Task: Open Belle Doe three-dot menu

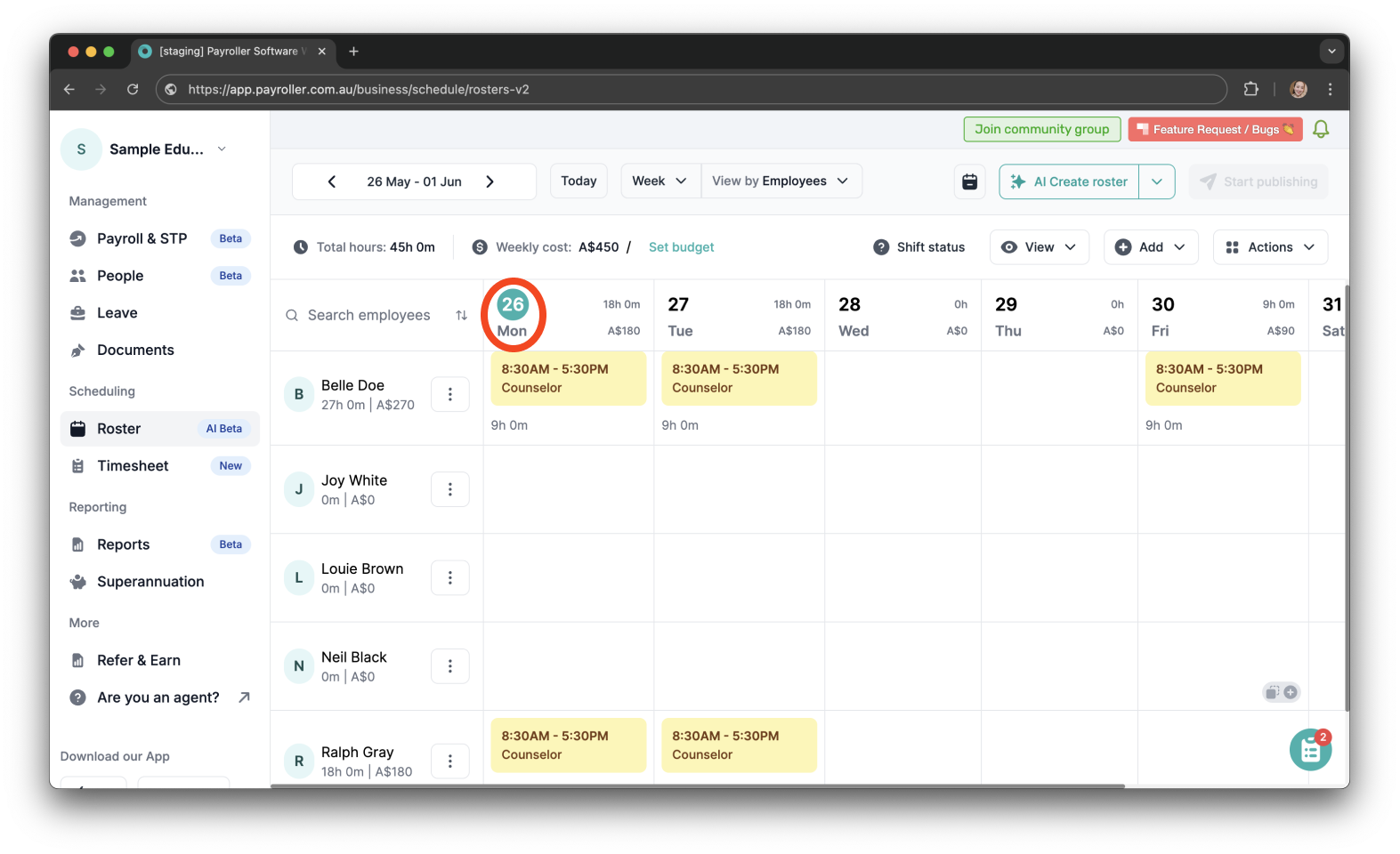Action: pos(450,394)
